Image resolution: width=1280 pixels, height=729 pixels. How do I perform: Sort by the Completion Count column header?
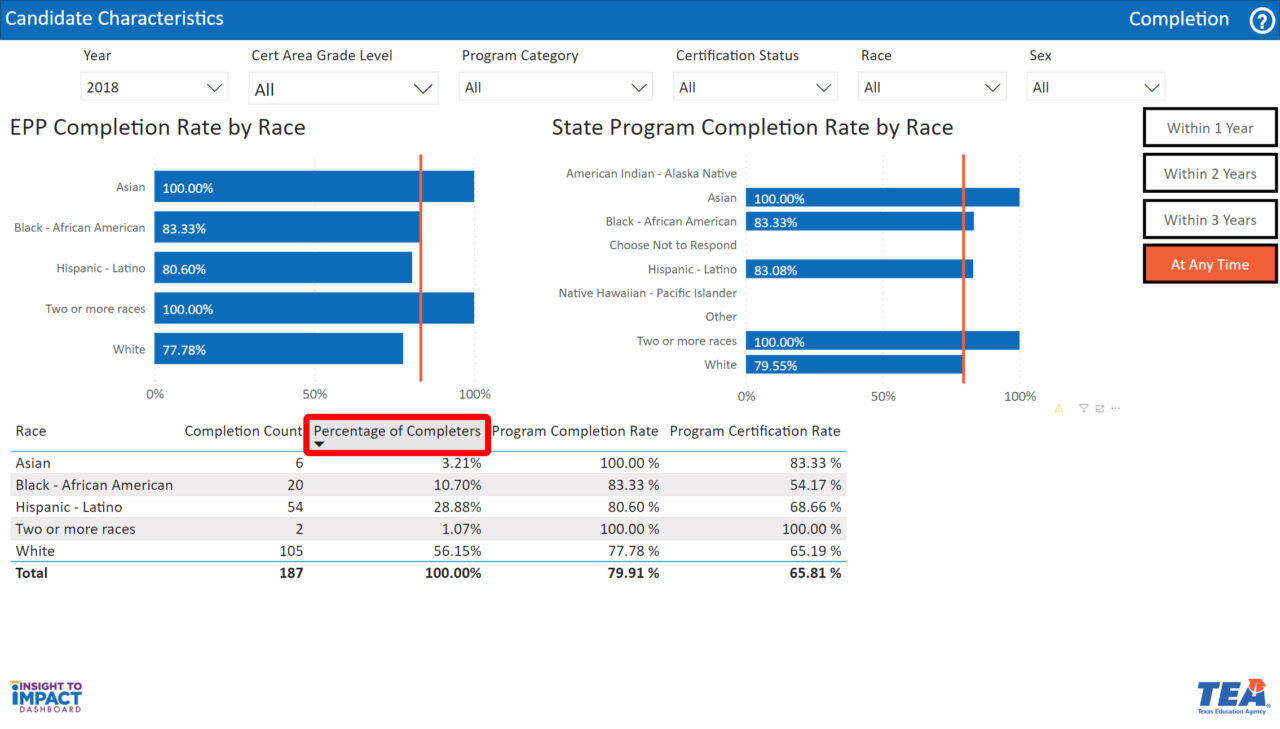coord(243,431)
